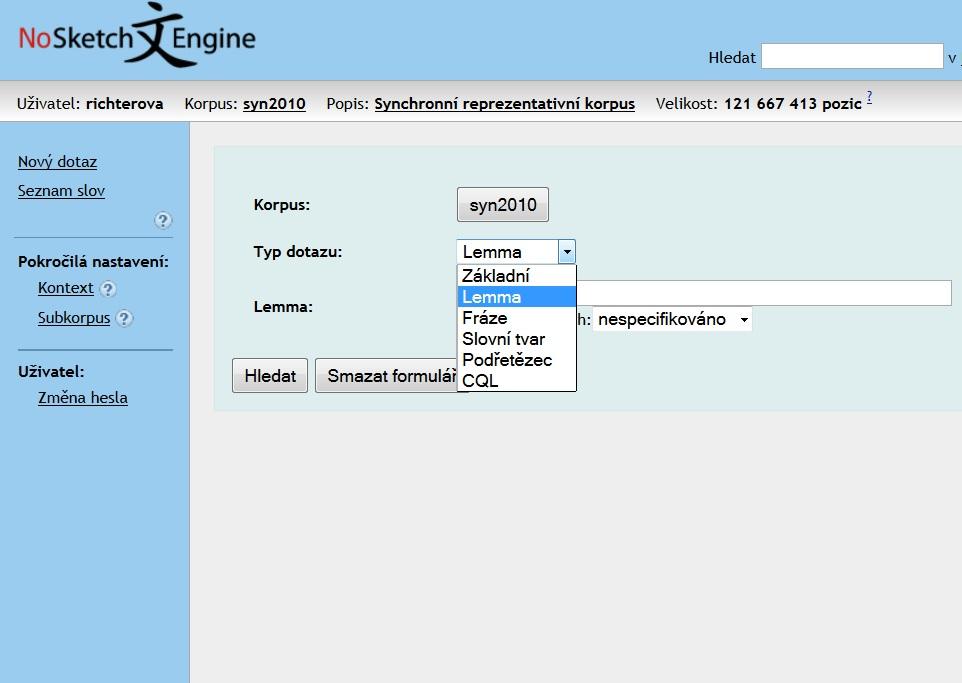Image resolution: width=962 pixels, height=683 pixels.
Task: Select Základní query type option
Action: pos(517,276)
